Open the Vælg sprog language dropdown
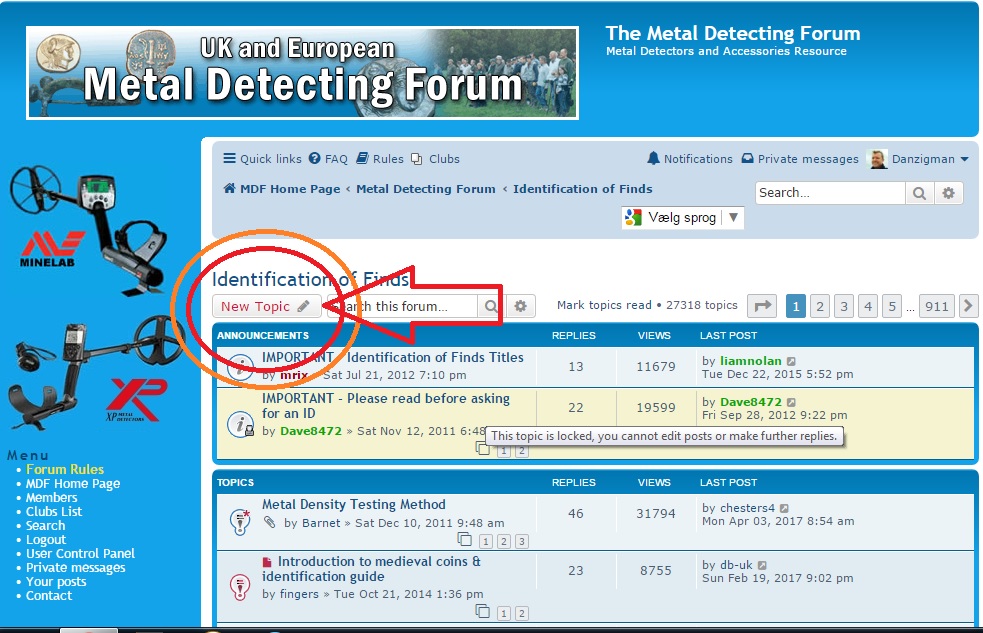 [x=683, y=217]
